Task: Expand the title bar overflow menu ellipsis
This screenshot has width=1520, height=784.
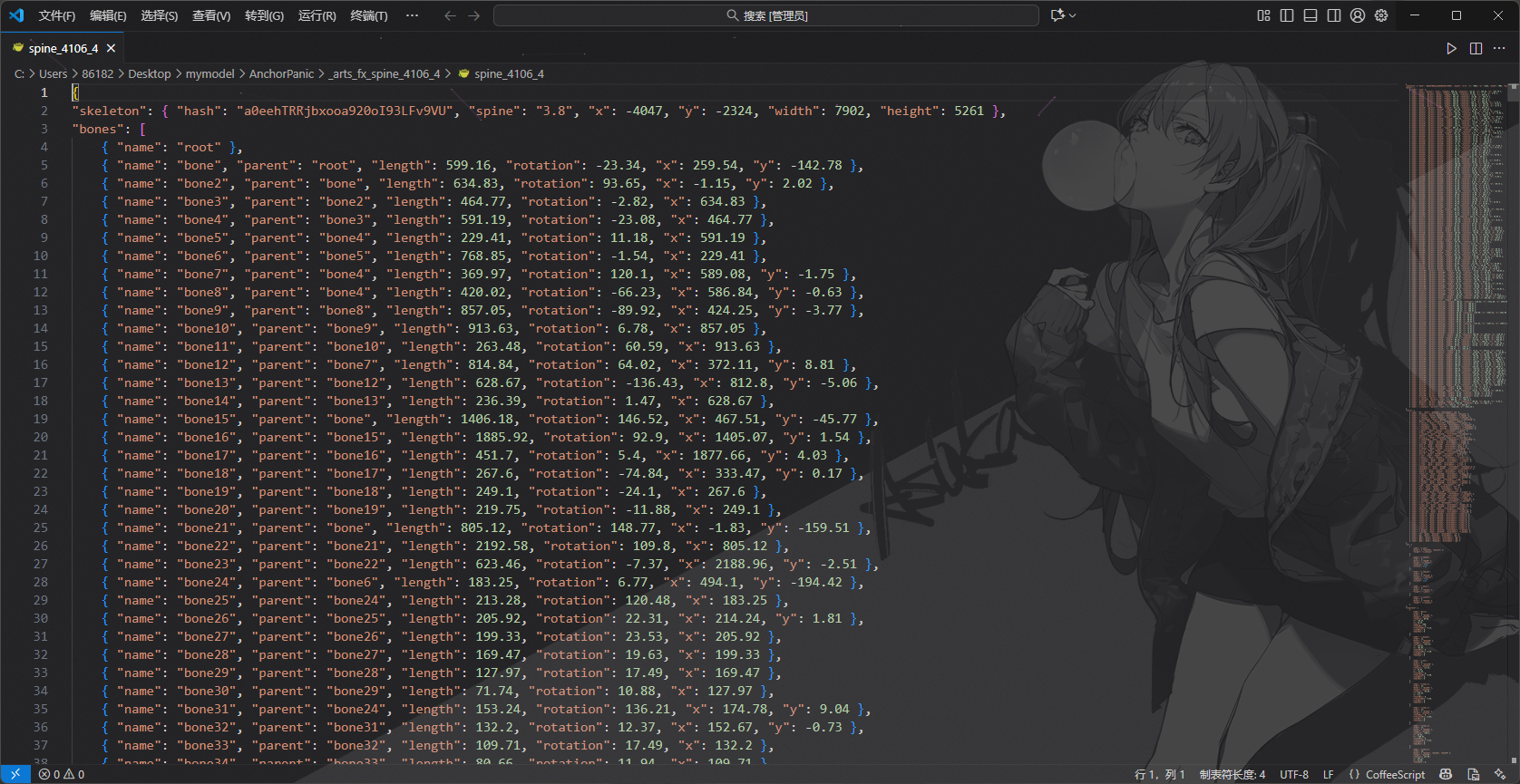Action: point(413,15)
